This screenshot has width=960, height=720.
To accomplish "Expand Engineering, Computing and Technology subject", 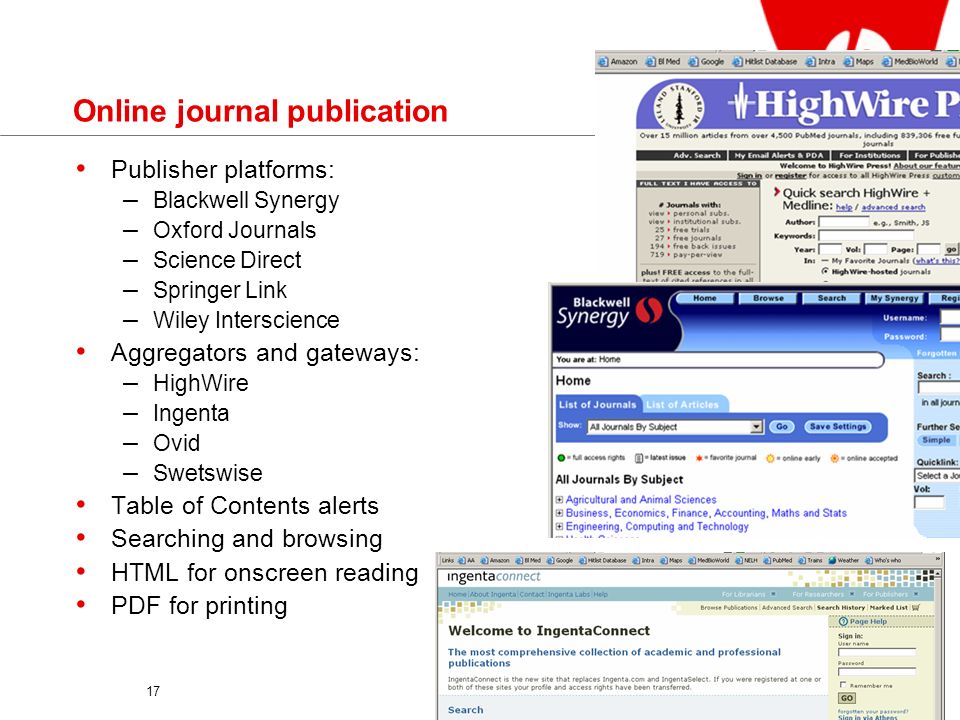I will point(559,527).
